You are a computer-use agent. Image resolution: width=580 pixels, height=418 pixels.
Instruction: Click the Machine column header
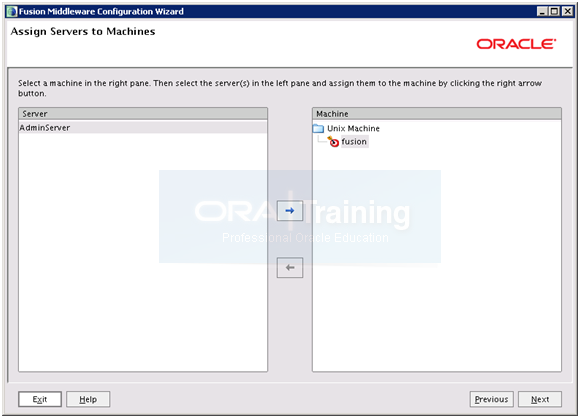click(x=436, y=114)
